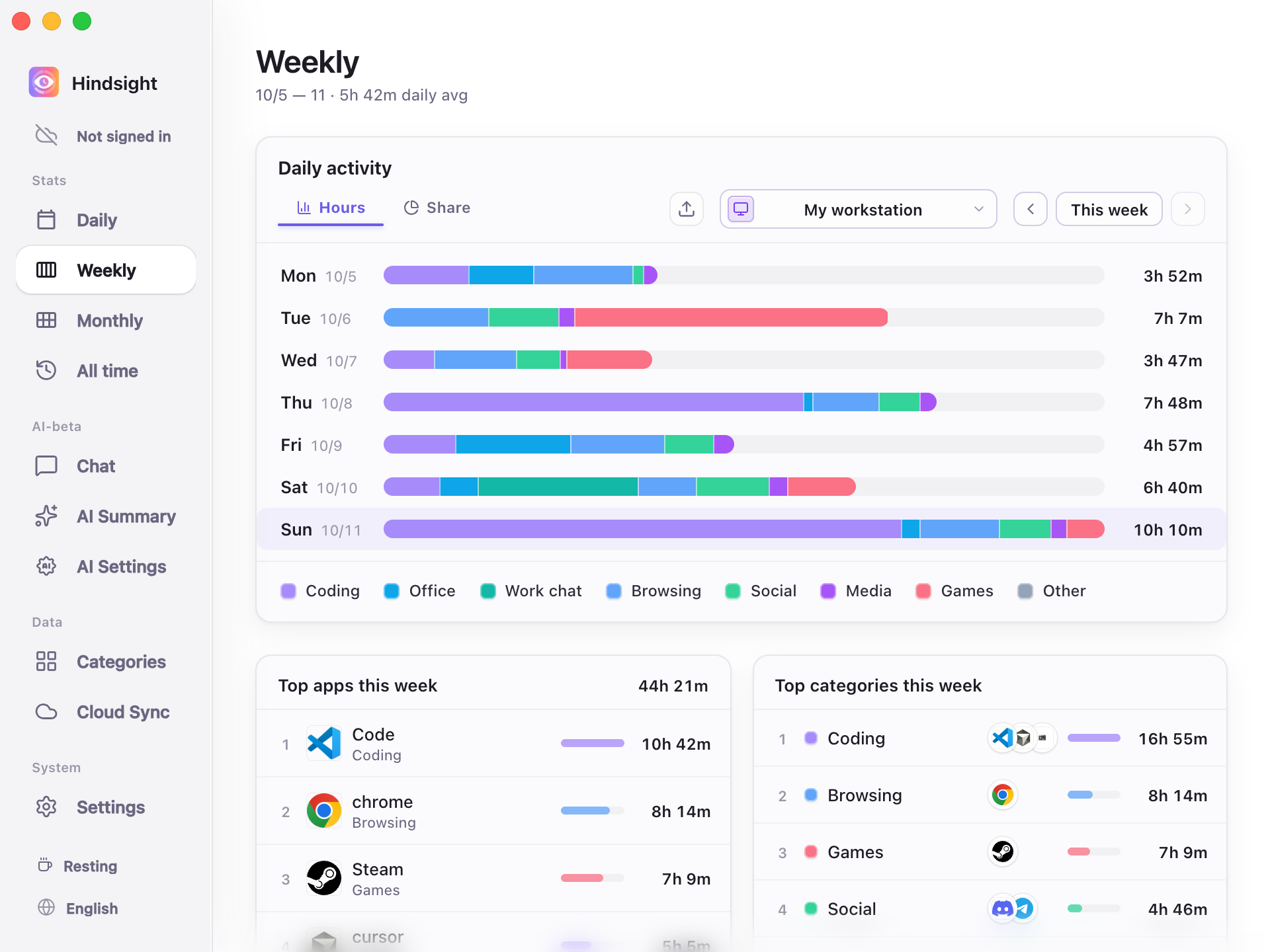Click the This week button
This screenshot has height=952, width=1270.
tap(1109, 209)
